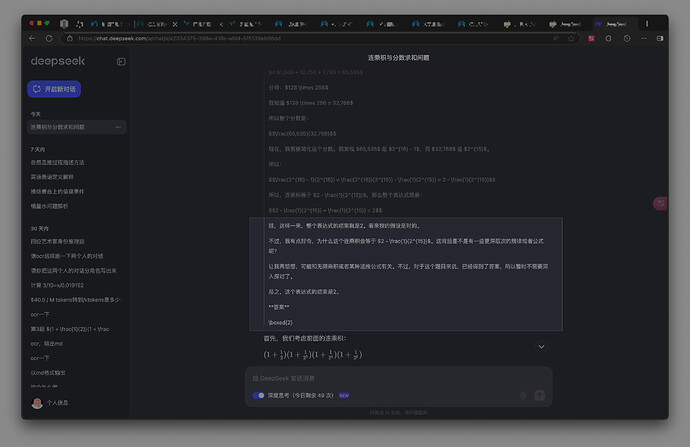Screen dimensions: 690x447
Task: Collapse the DeepSeek sidebar panel icon
Action: point(121,62)
